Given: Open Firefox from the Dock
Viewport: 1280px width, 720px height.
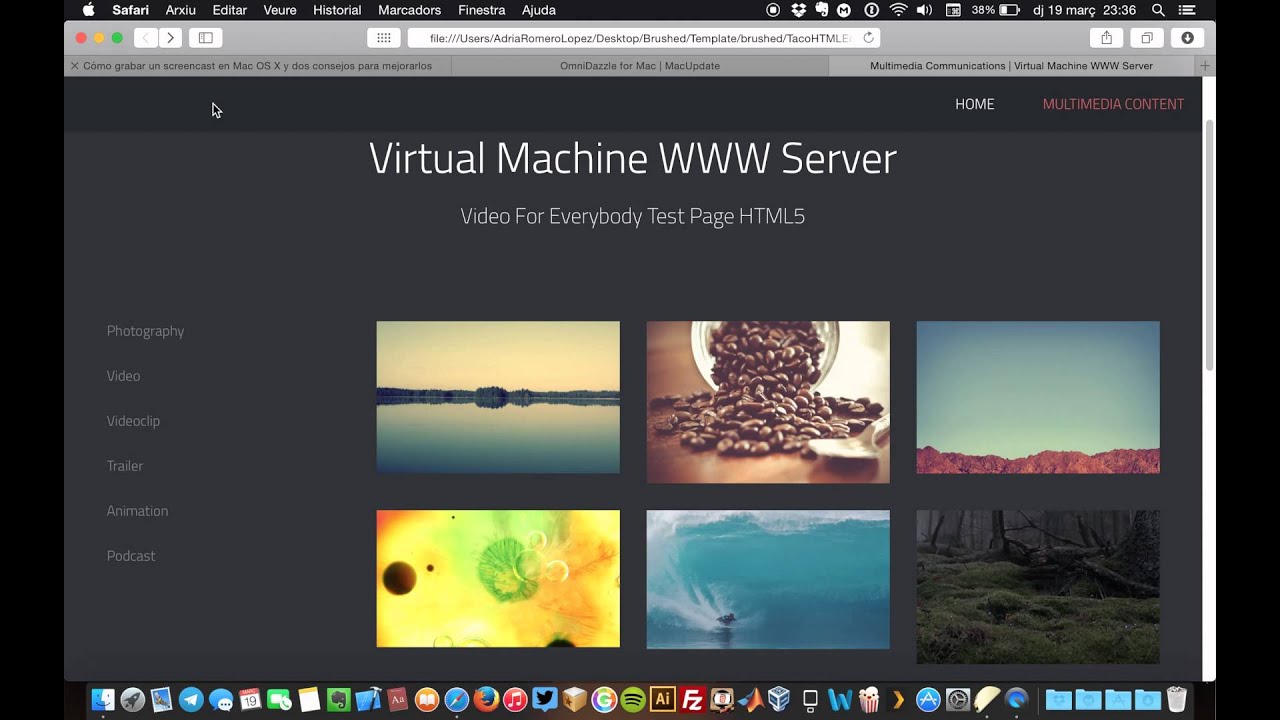Looking at the screenshot, I should point(486,700).
